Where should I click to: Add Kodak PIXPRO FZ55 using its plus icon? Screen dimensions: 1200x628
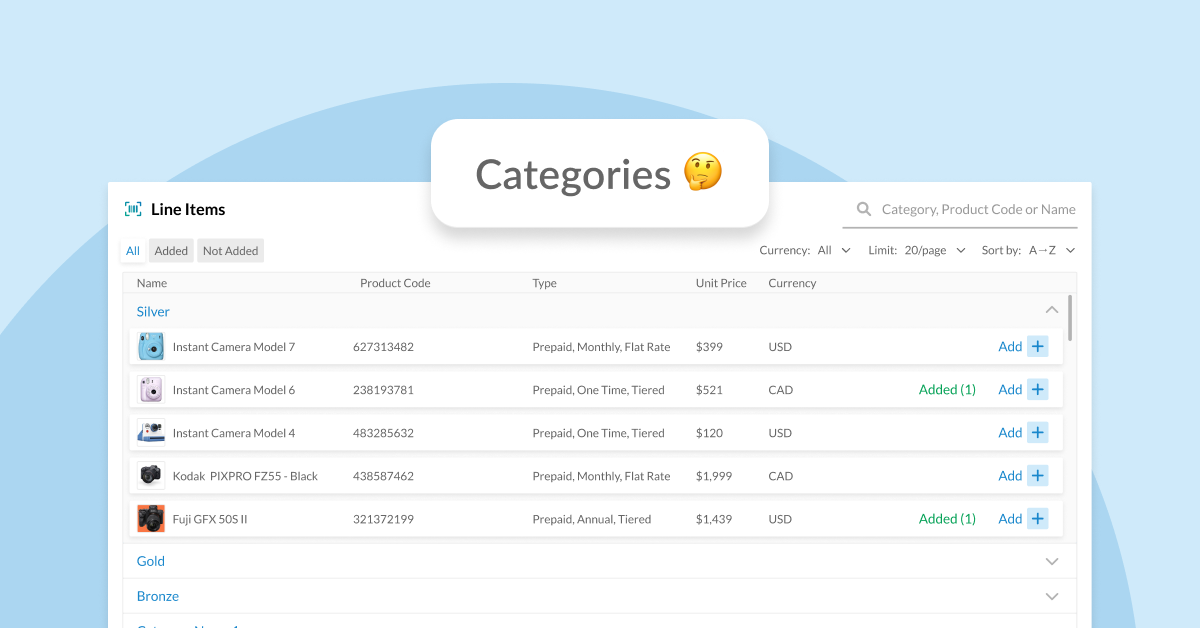1038,475
